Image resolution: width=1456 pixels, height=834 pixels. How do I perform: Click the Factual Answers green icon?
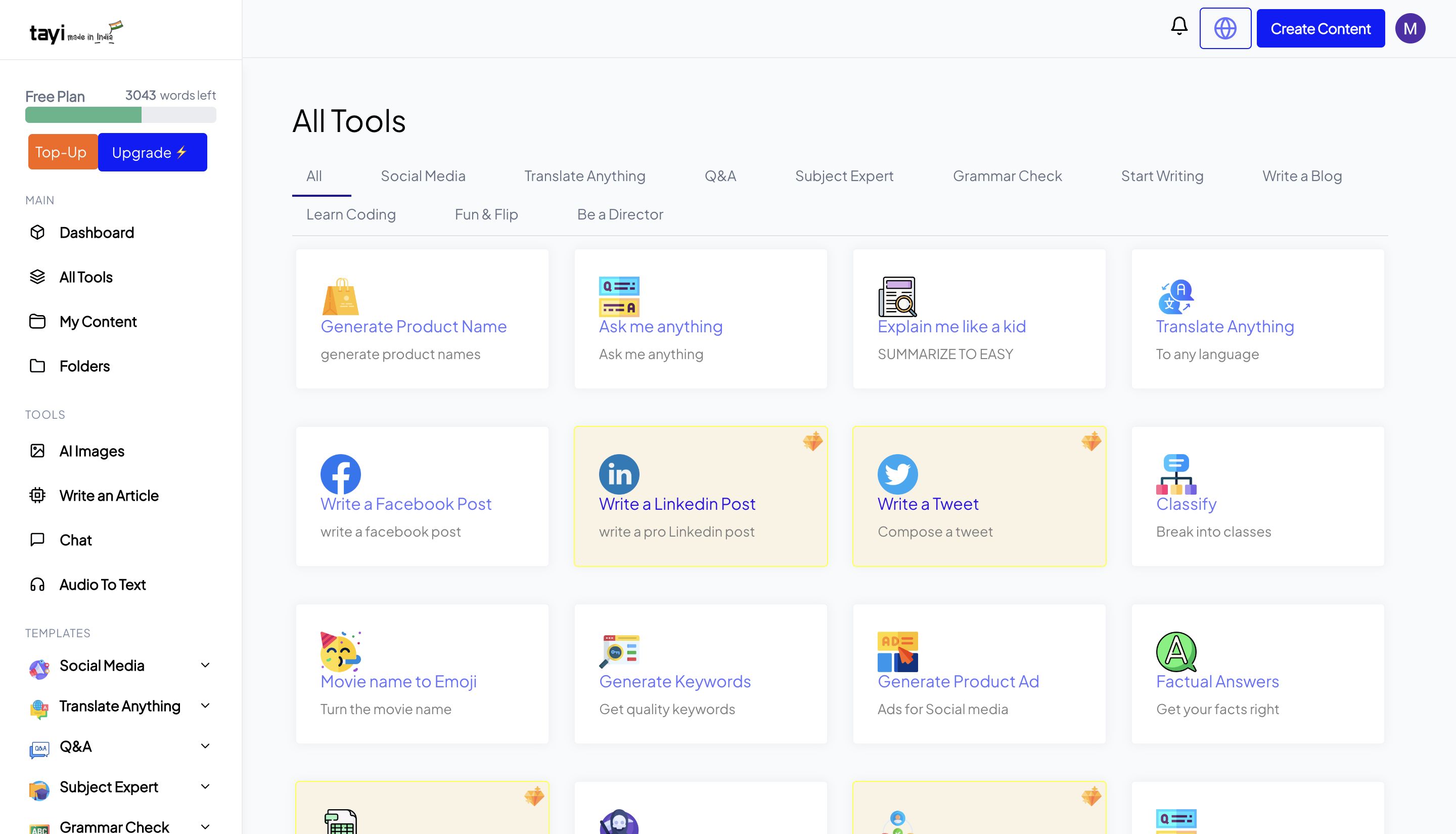tap(1175, 652)
